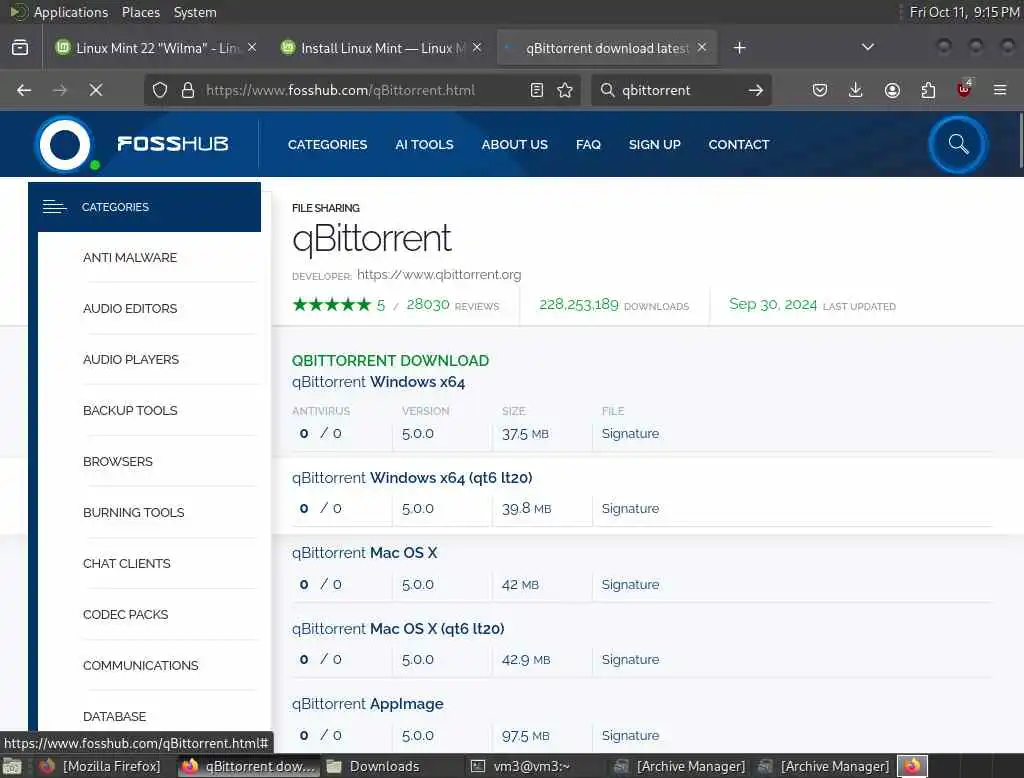Open the COMMUNICATIONS category
1024x778 pixels.
[x=140, y=665]
